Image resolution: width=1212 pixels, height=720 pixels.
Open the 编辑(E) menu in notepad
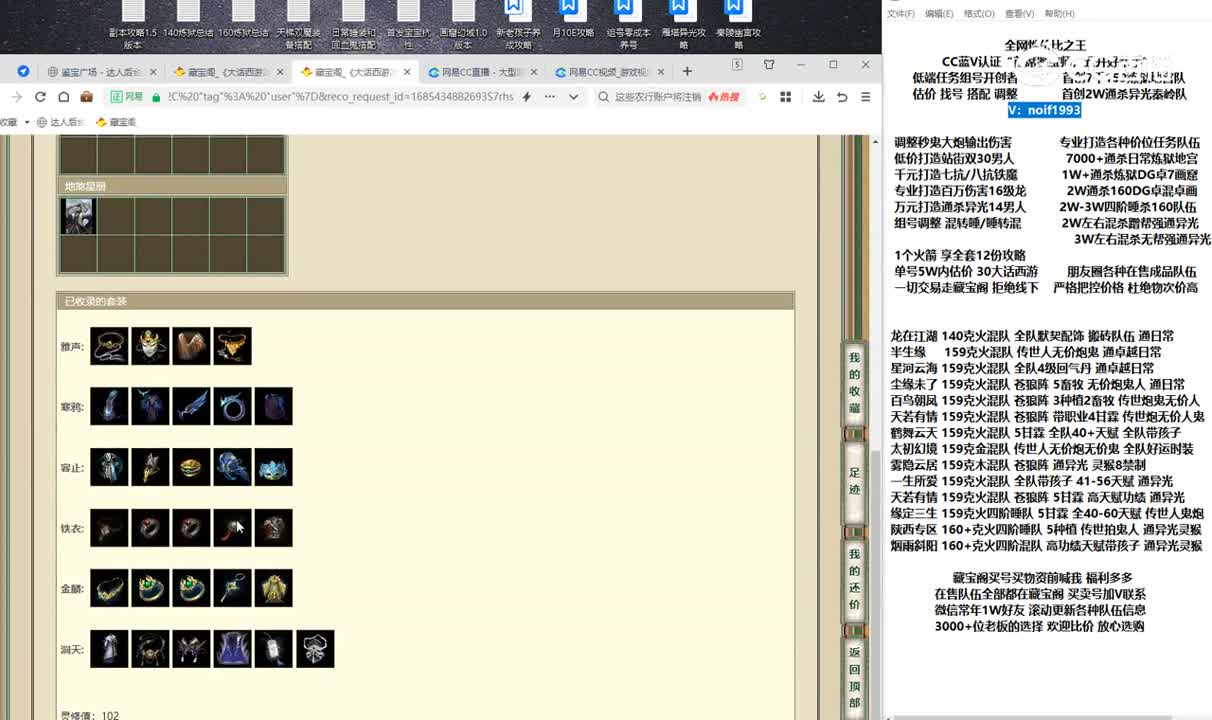[938, 14]
